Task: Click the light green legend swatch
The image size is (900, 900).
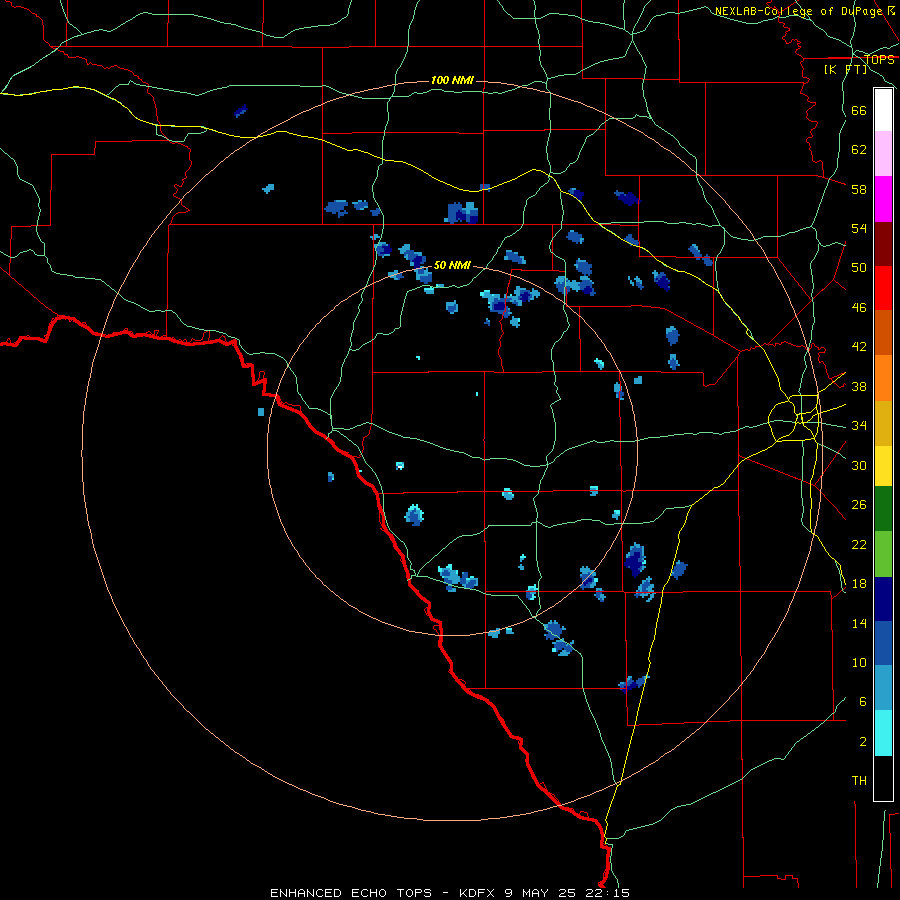Action: (883, 554)
